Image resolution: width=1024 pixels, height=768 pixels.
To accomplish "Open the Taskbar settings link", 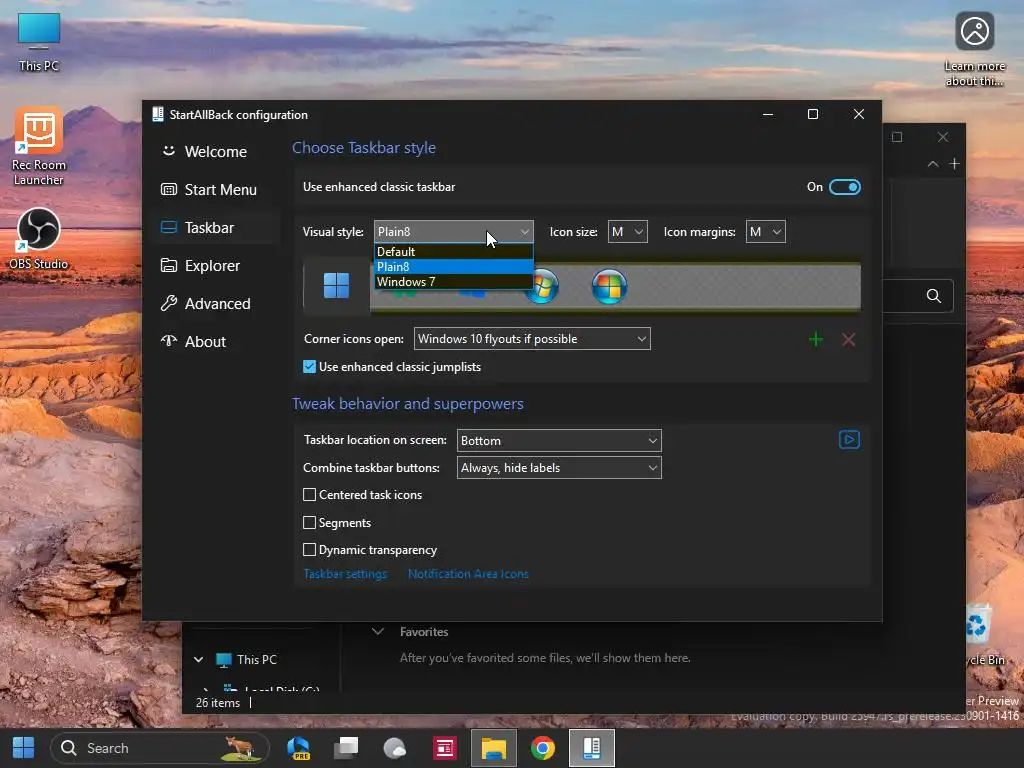I will point(345,574).
